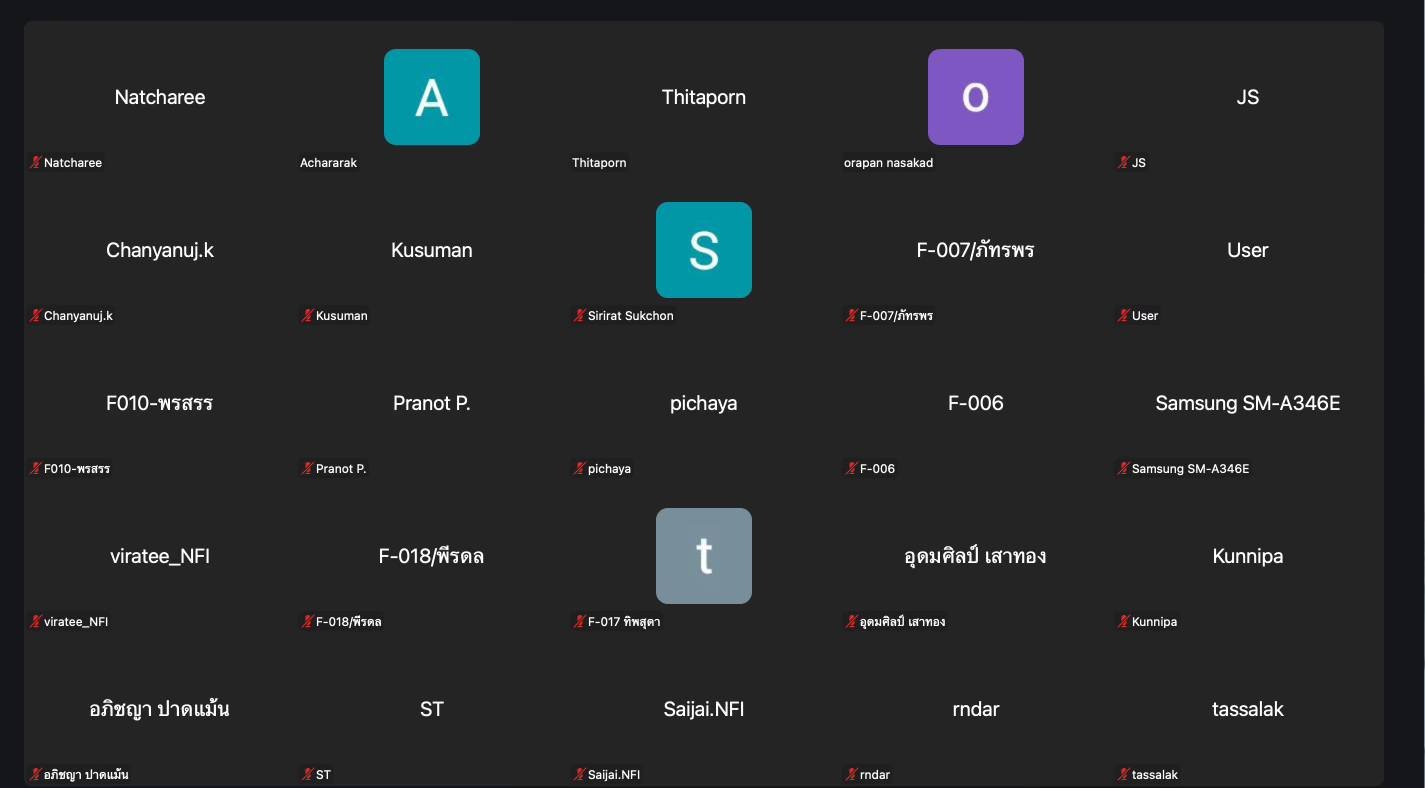Viewport: 1425px width, 788px height.
Task: Select Achararak's teal "A" avatar
Action: point(432,97)
